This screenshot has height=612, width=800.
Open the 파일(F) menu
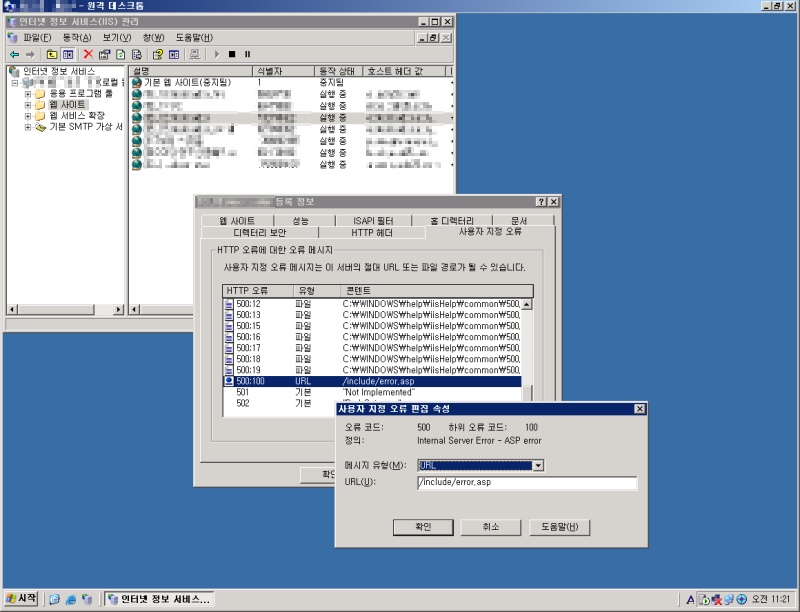point(37,38)
